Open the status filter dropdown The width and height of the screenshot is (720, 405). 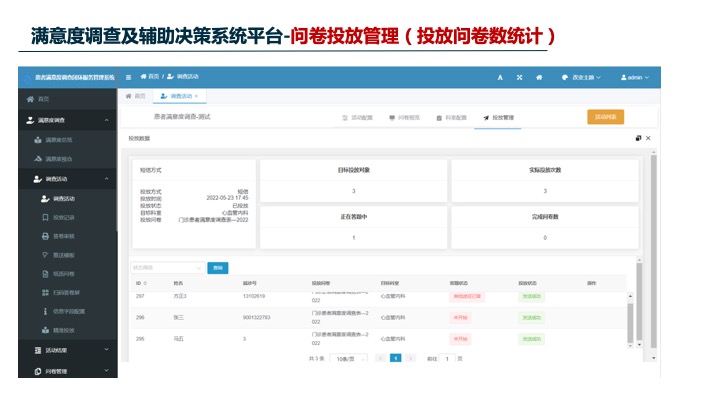click(x=168, y=268)
